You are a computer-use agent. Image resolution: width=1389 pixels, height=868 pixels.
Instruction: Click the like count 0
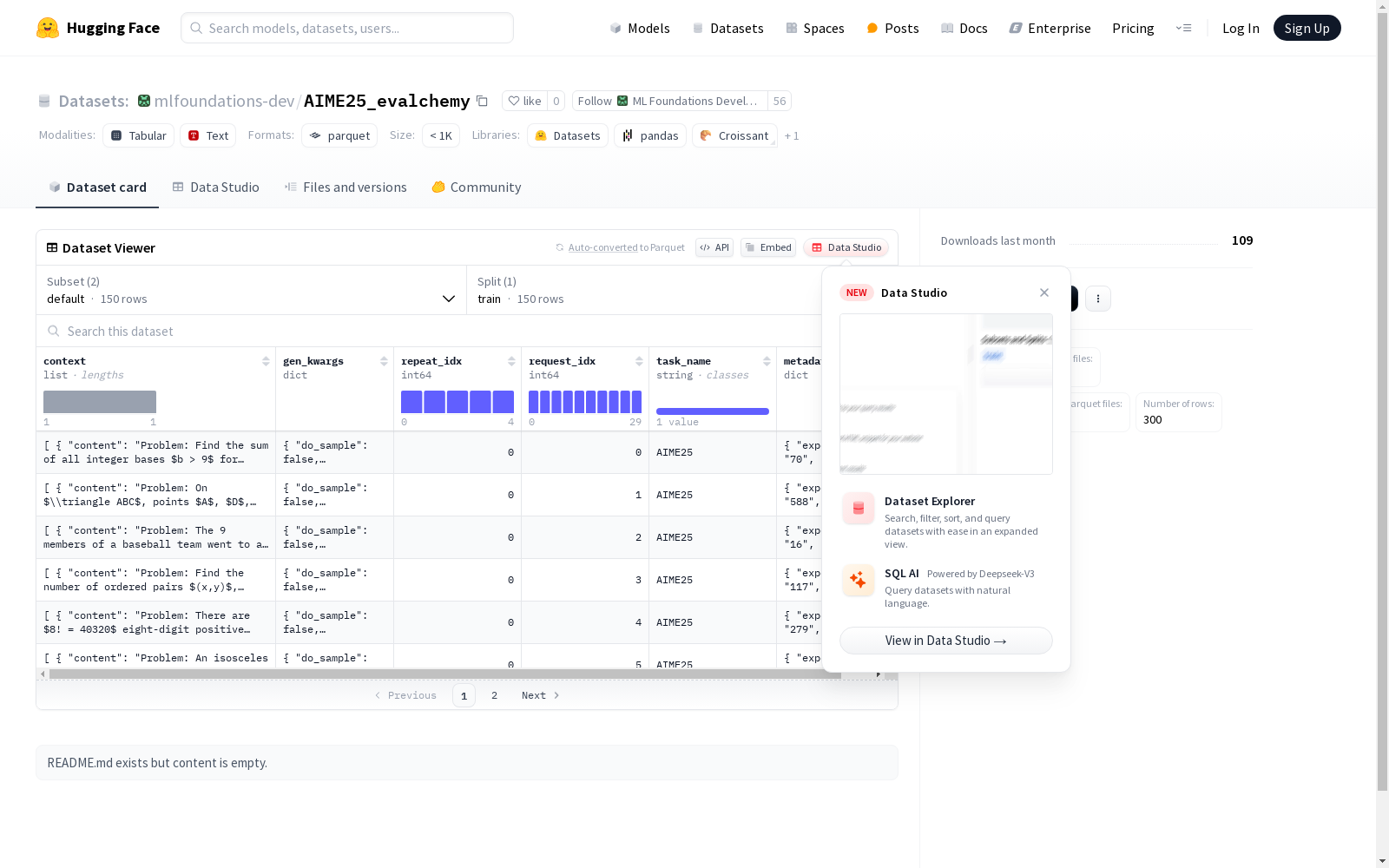[x=556, y=101]
